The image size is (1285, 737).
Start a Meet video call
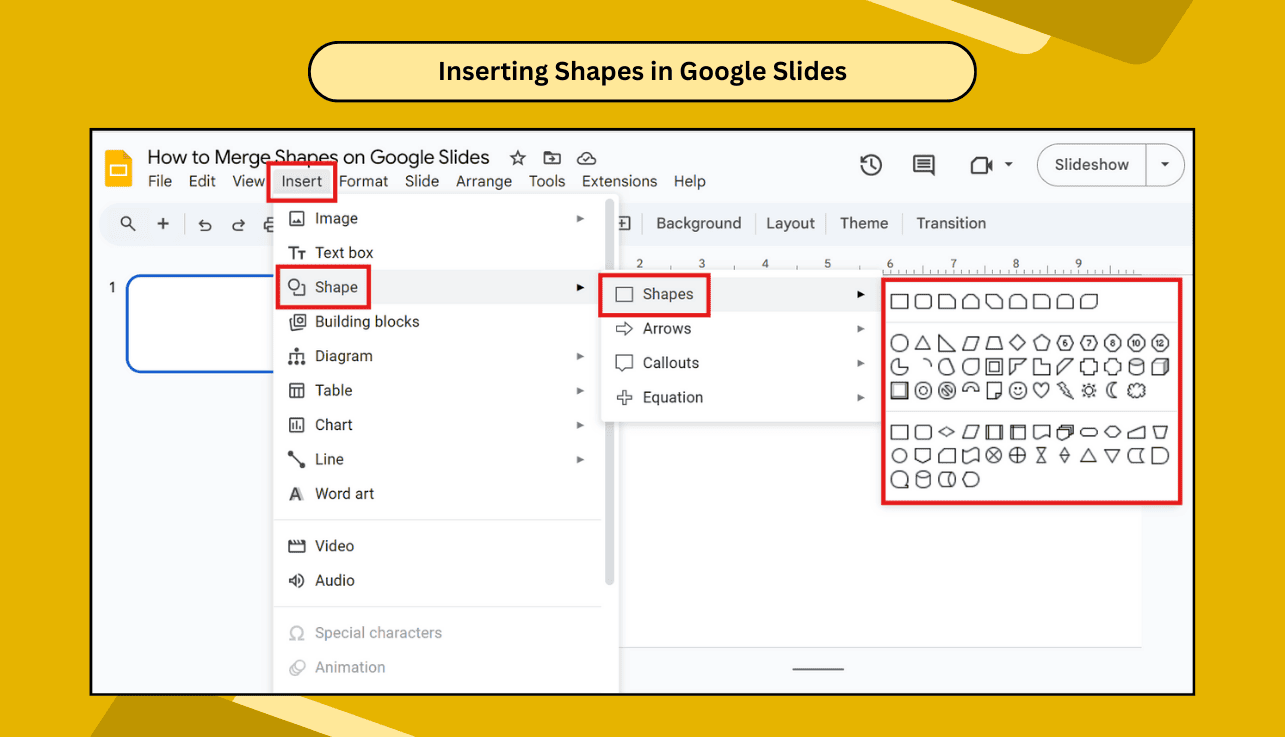pos(982,165)
